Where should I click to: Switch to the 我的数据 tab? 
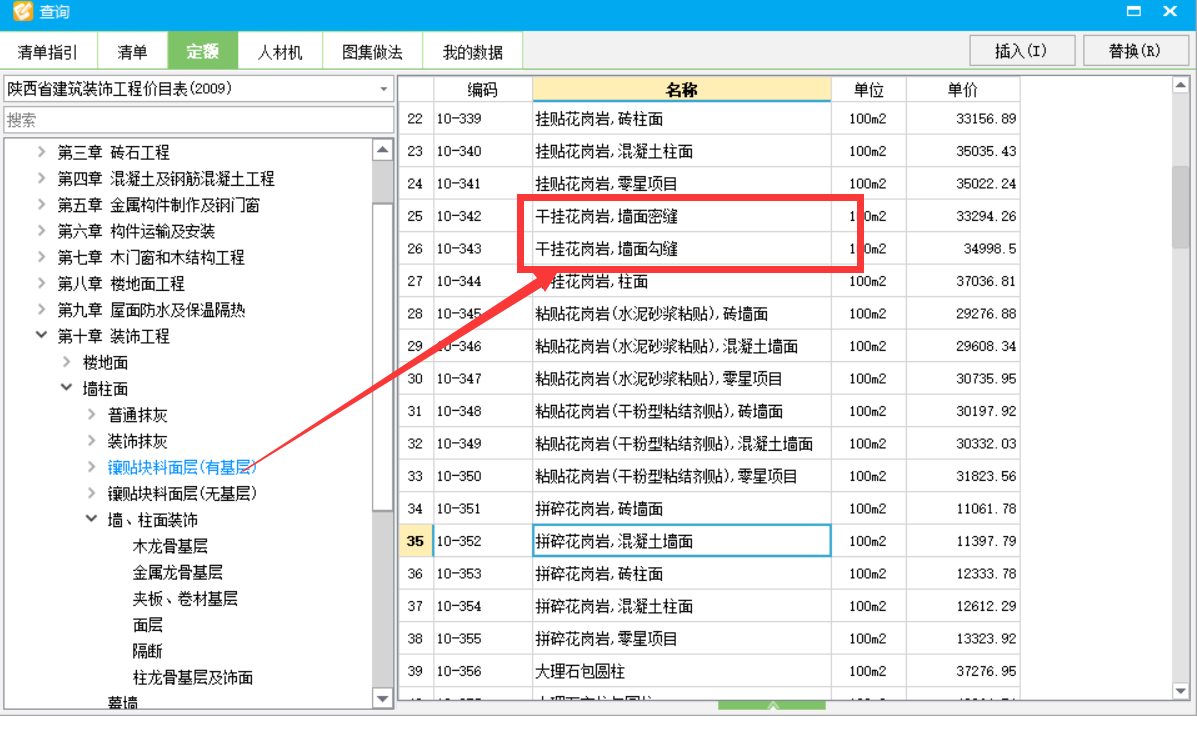pos(473,50)
